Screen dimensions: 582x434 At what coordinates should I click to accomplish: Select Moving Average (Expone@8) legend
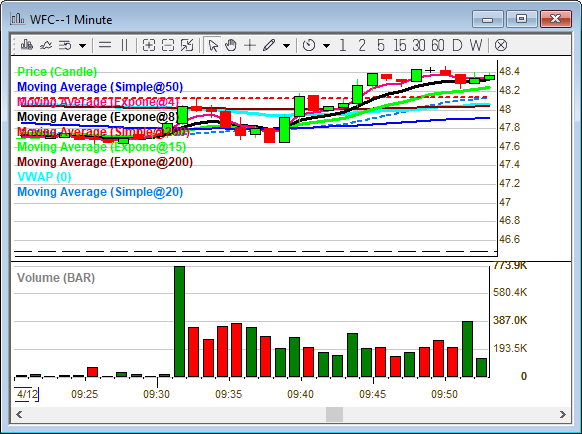(x=98, y=117)
